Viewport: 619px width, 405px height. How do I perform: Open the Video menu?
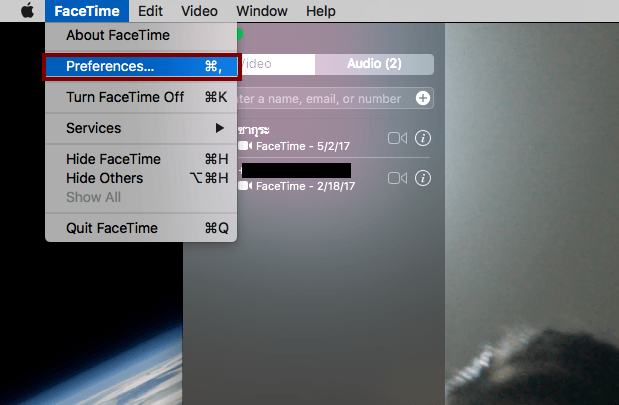[x=199, y=11]
